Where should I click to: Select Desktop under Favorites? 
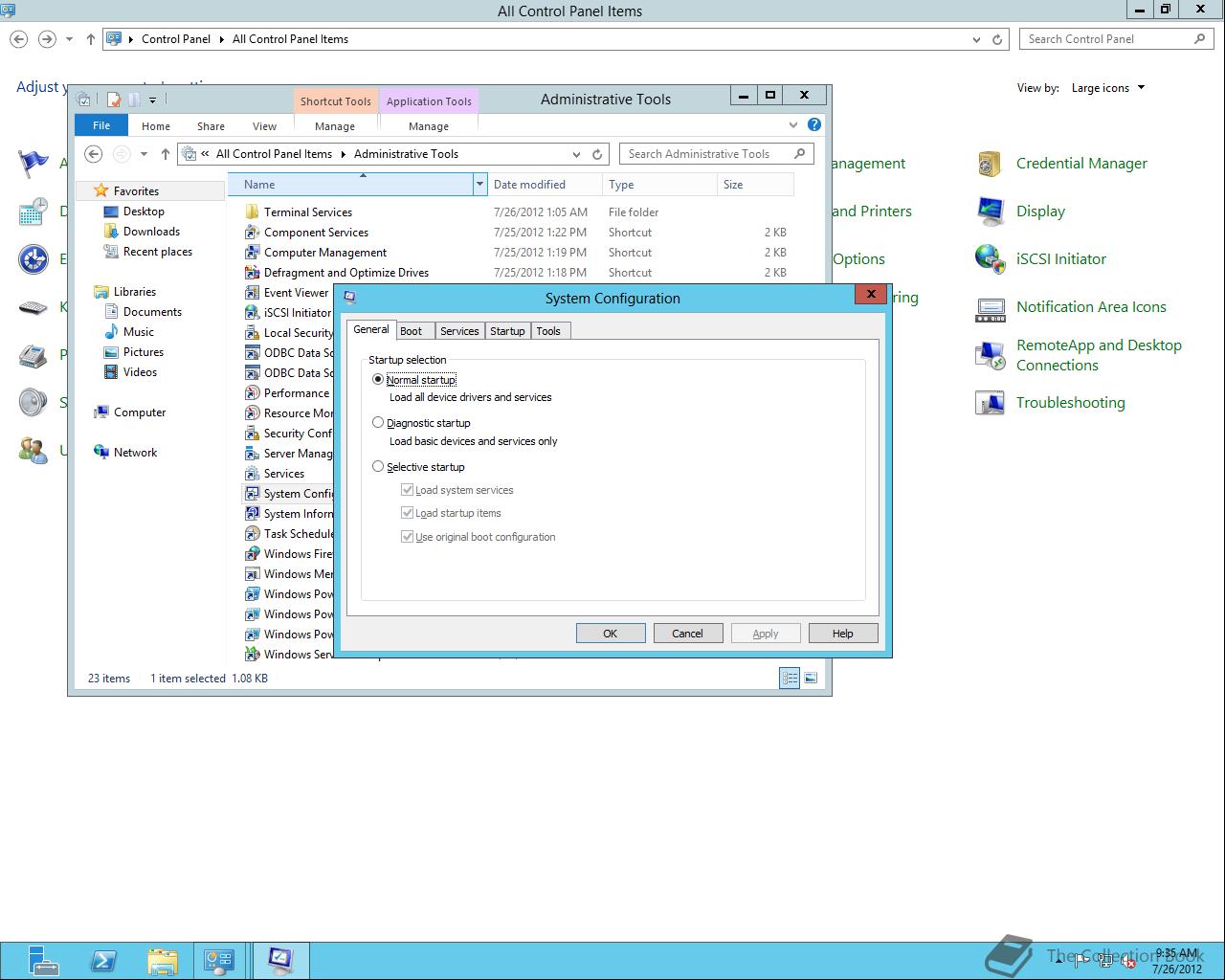click(144, 212)
